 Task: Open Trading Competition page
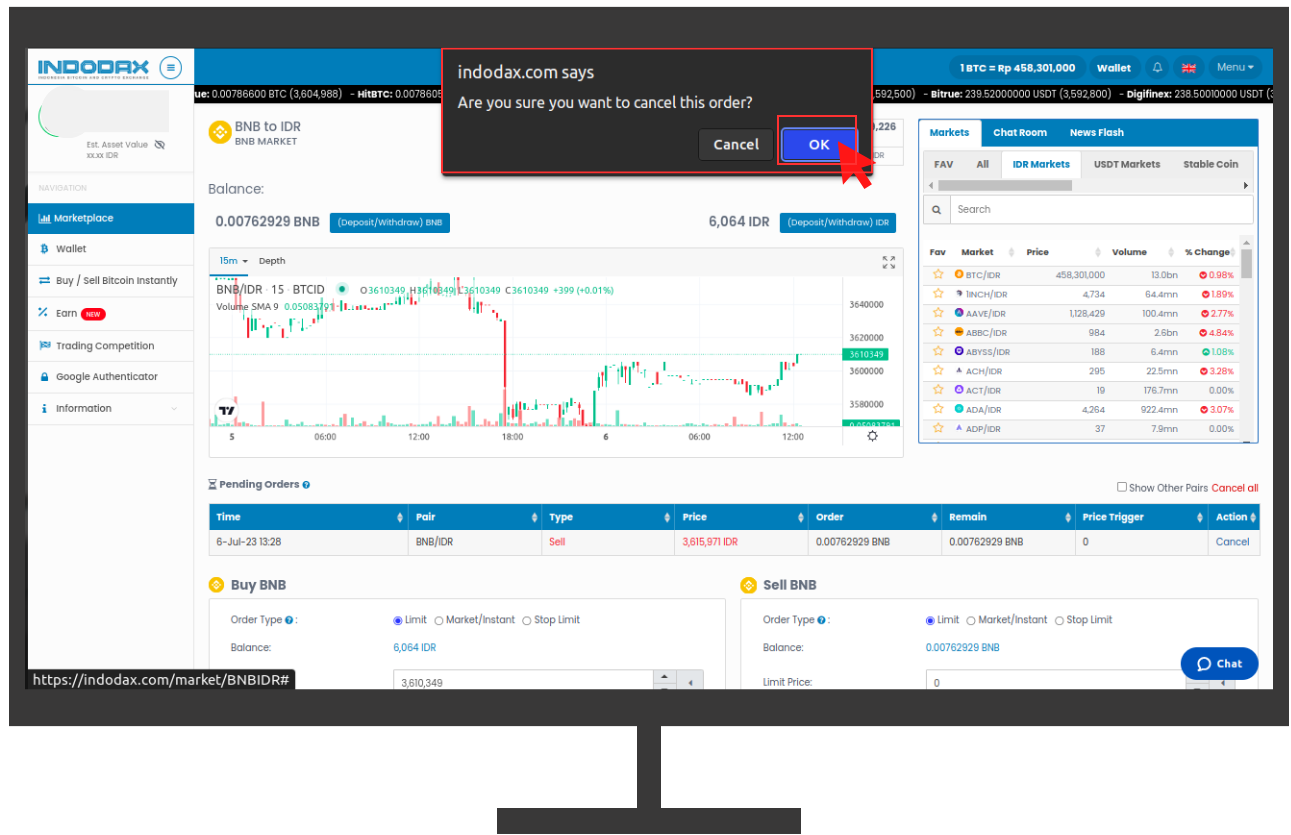click(111, 346)
